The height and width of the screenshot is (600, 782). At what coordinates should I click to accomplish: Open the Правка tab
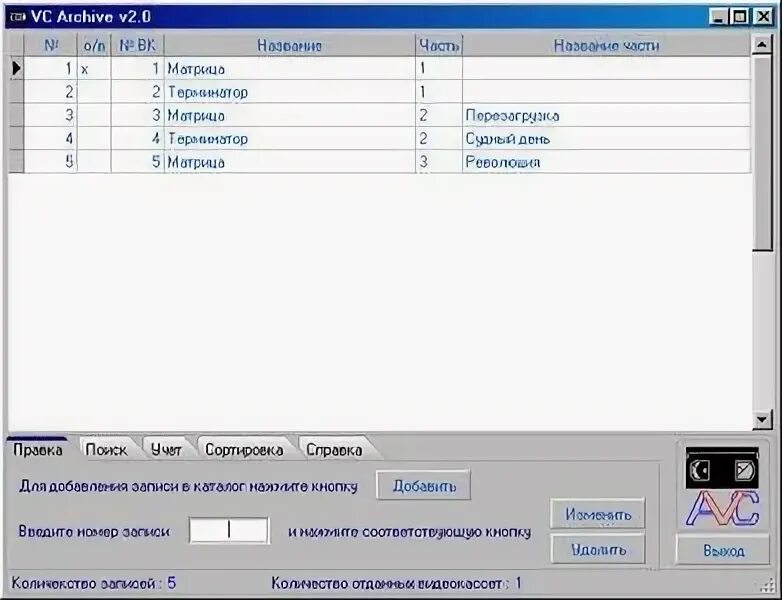coord(38,450)
